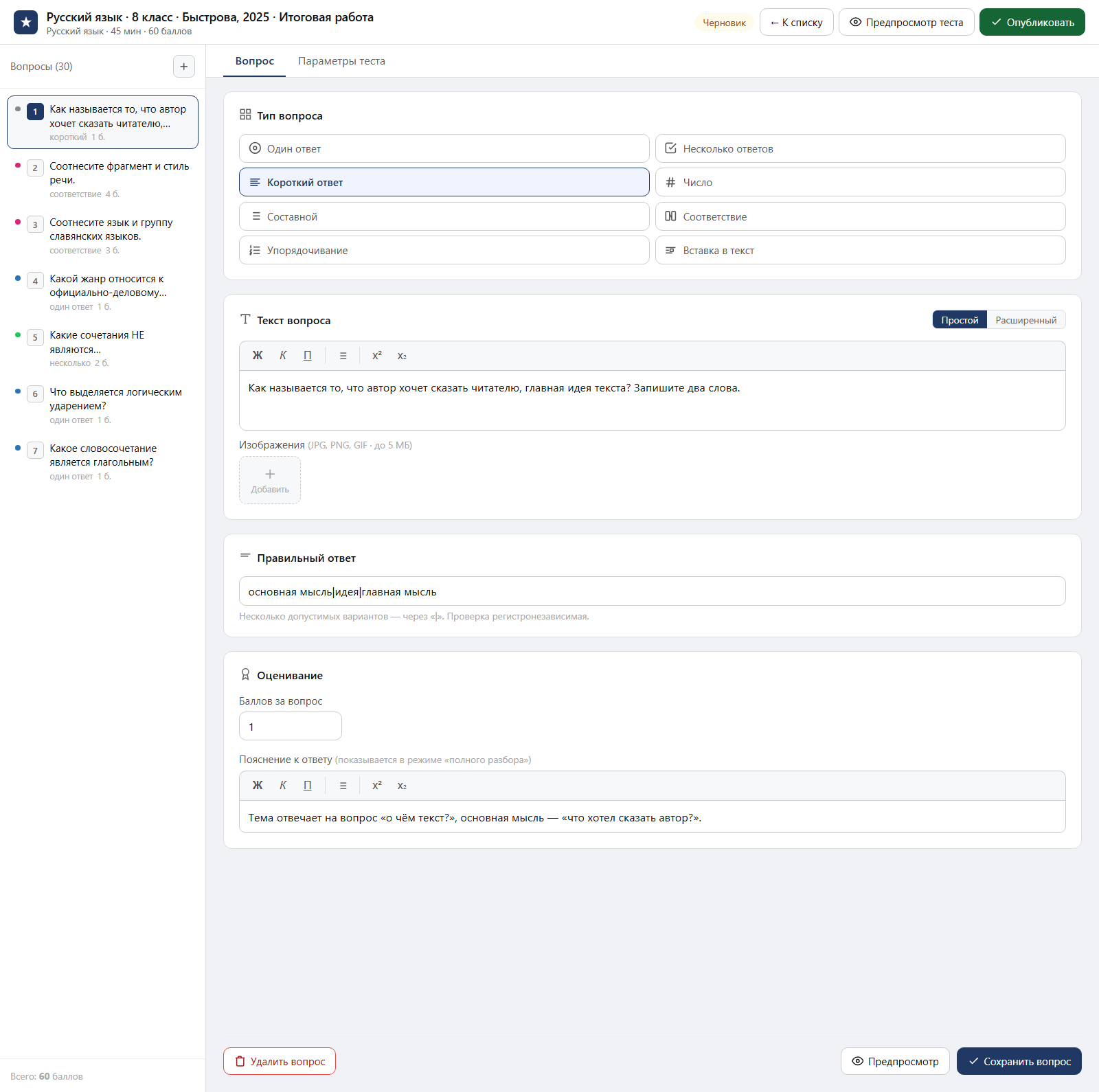Select question type Один ответ
The height and width of the screenshot is (1092, 1099).
[x=444, y=148]
